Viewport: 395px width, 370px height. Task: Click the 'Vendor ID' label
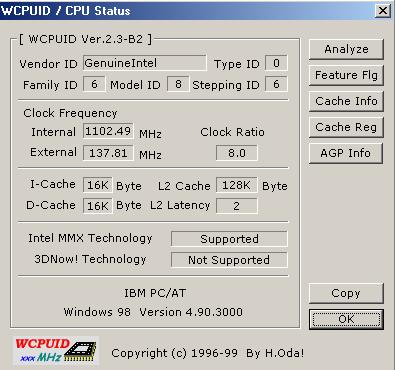(x=48, y=64)
